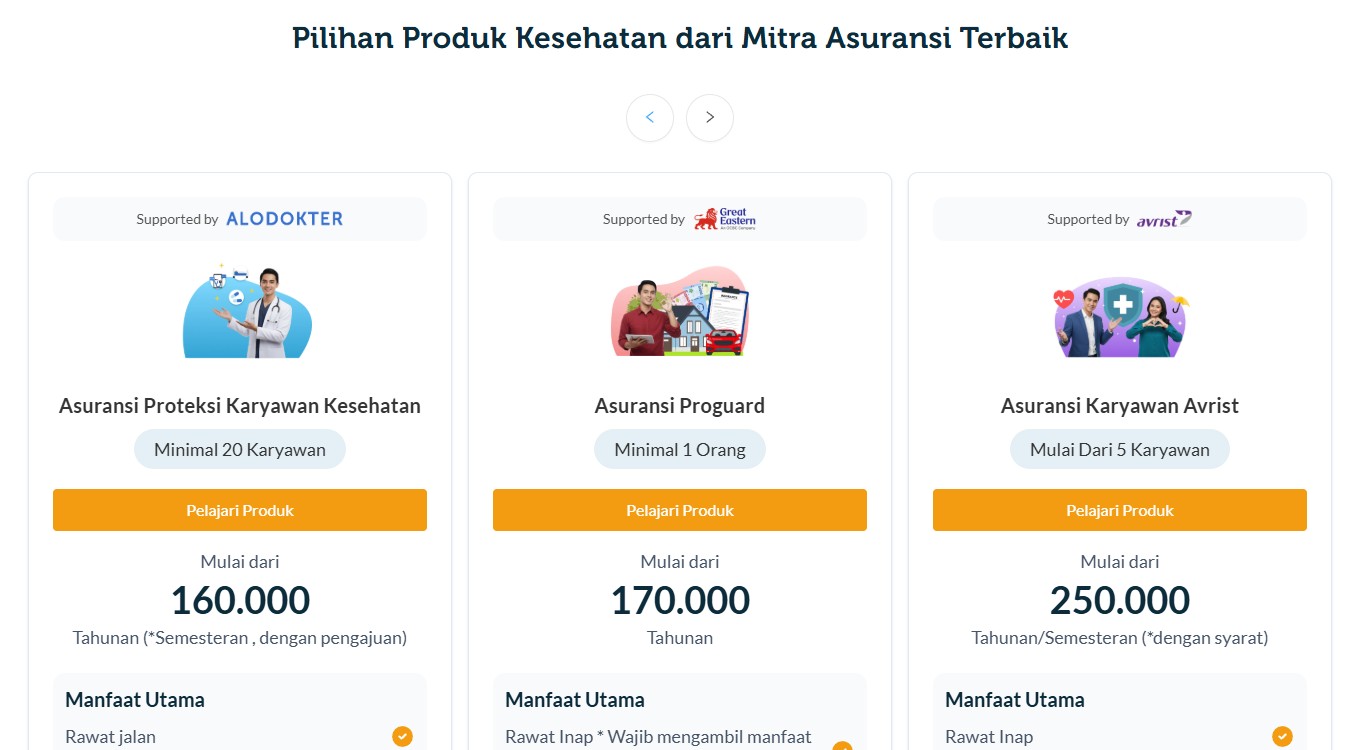Click the house and car illustration on Proguard card
1359x750 pixels.
pos(680,311)
